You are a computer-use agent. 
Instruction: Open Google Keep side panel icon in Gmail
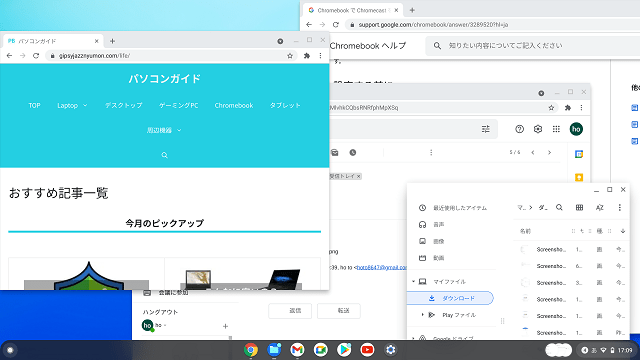[x=579, y=177]
